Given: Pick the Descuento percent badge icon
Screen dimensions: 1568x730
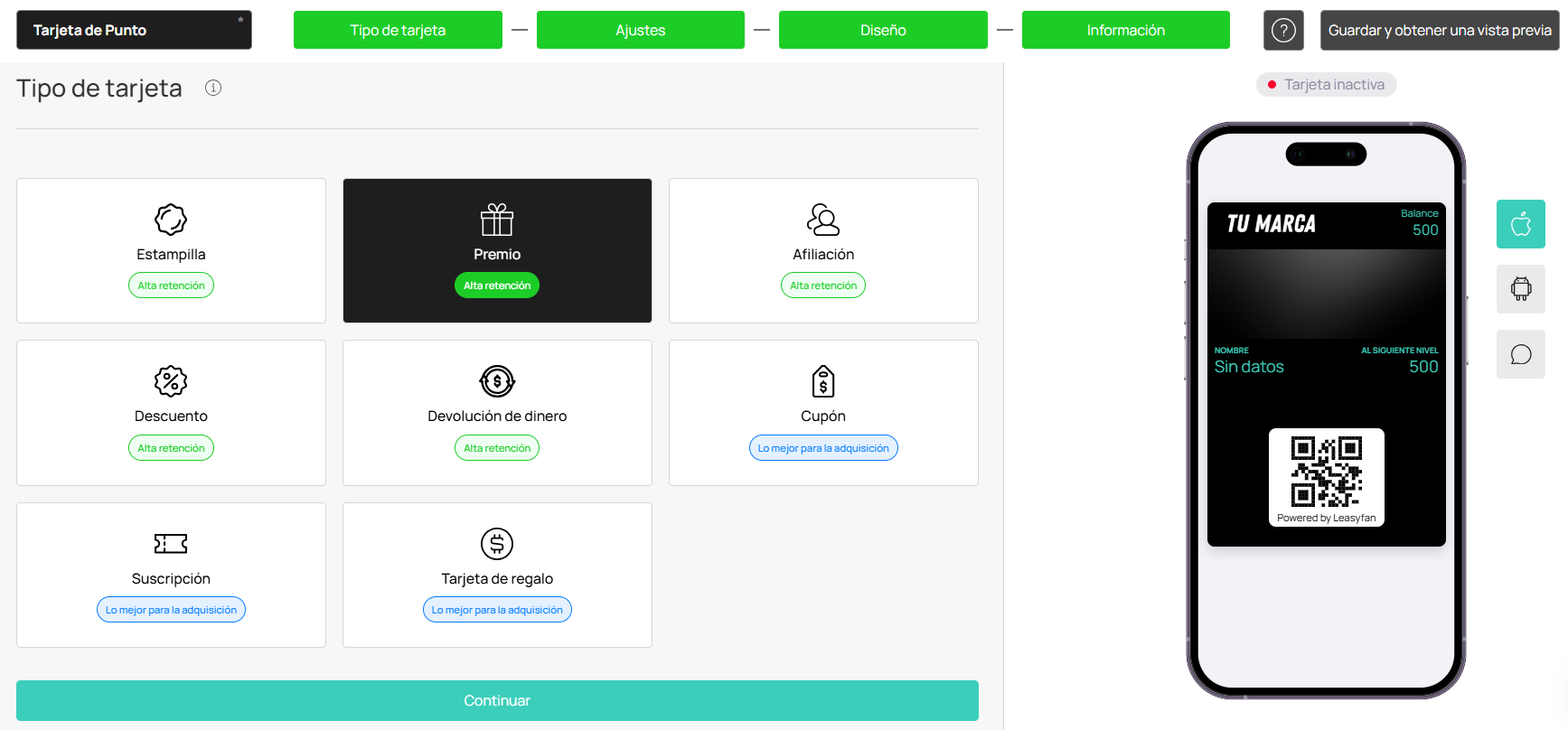Looking at the screenshot, I should pyautogui.click(x=171, y=381).
